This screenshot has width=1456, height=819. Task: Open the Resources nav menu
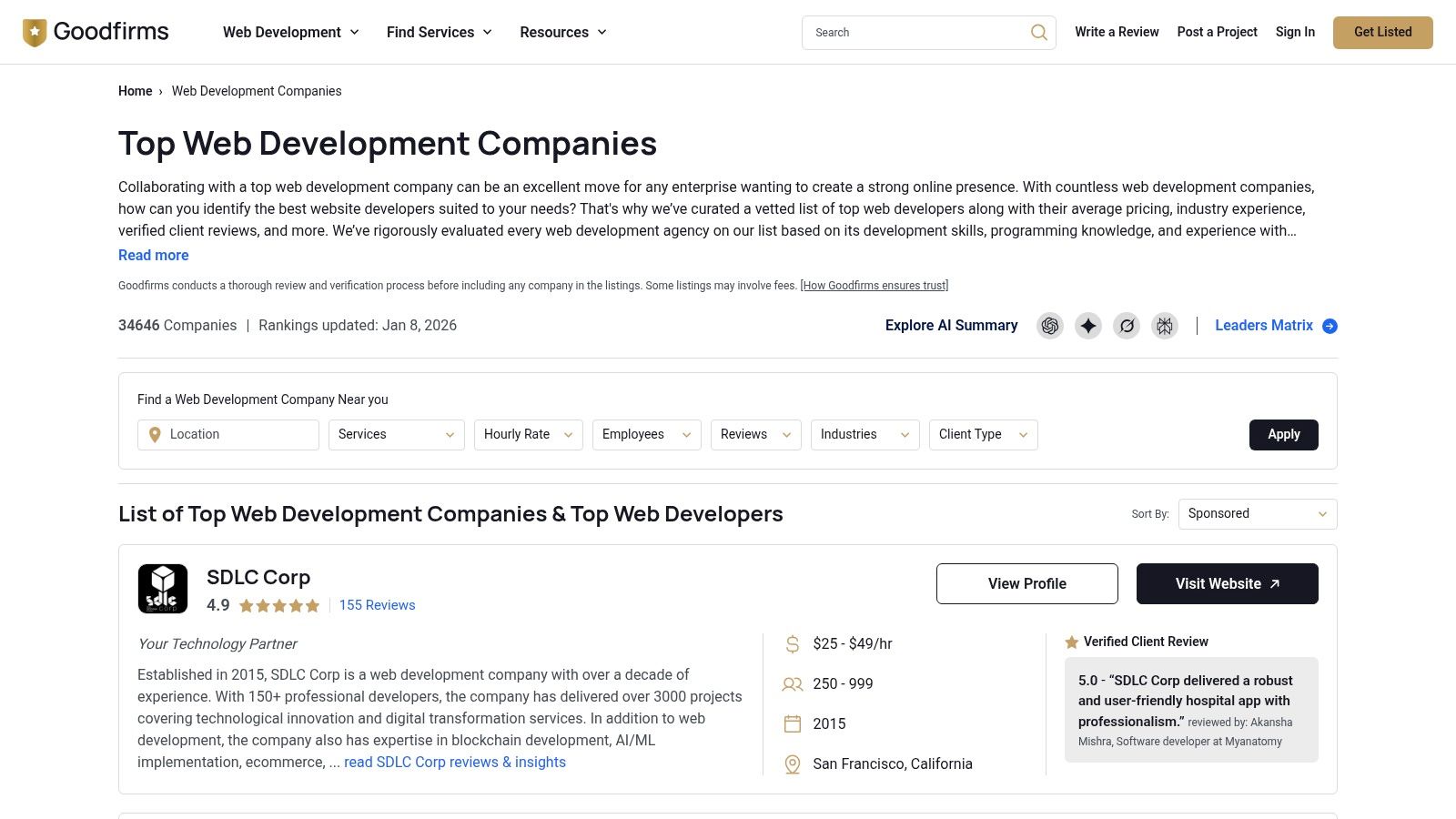coord(562,33)
